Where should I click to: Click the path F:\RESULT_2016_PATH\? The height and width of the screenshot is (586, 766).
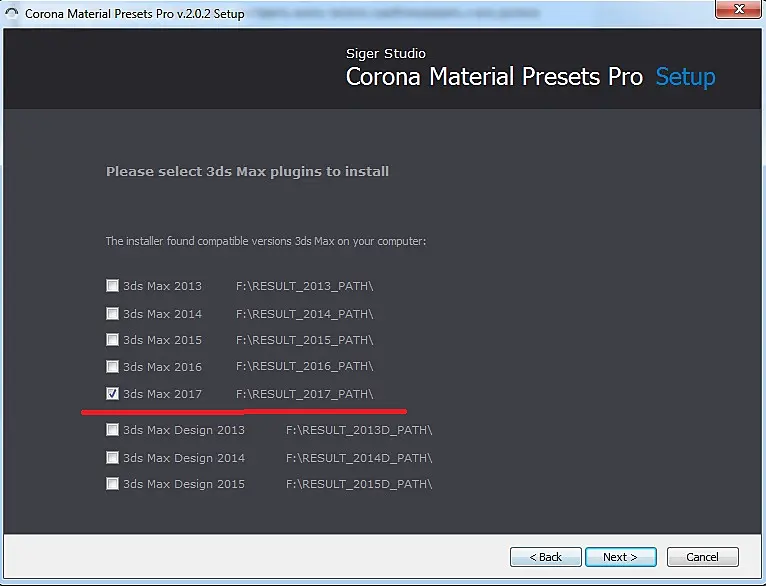point(304,366)
